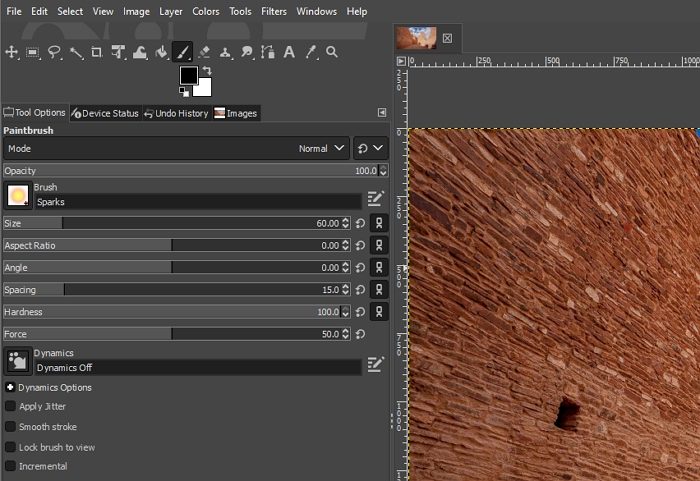This screenshot has width=700, height=481.
Task: Toggle the Smooth stroke checkbox
Action: [x=11, y=427]
